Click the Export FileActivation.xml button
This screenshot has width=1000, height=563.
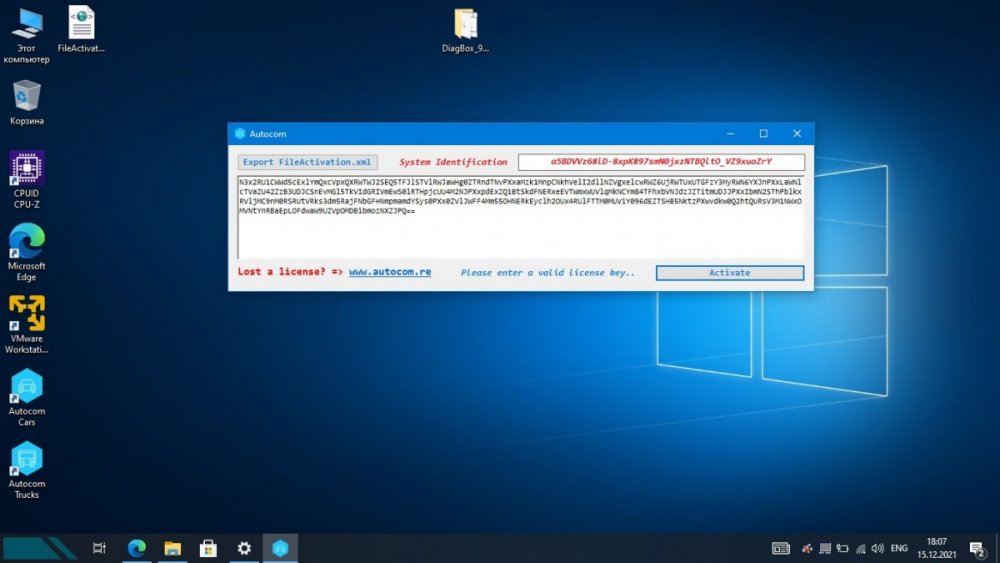pyautogui.click(x=308, y=162)
